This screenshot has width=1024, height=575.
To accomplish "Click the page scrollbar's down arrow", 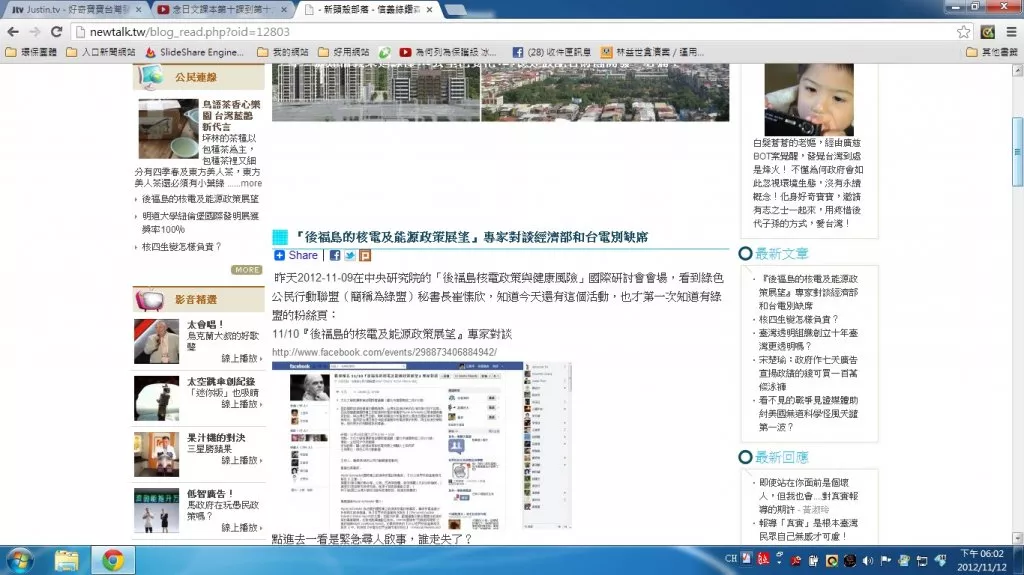I will (1017, 538).
